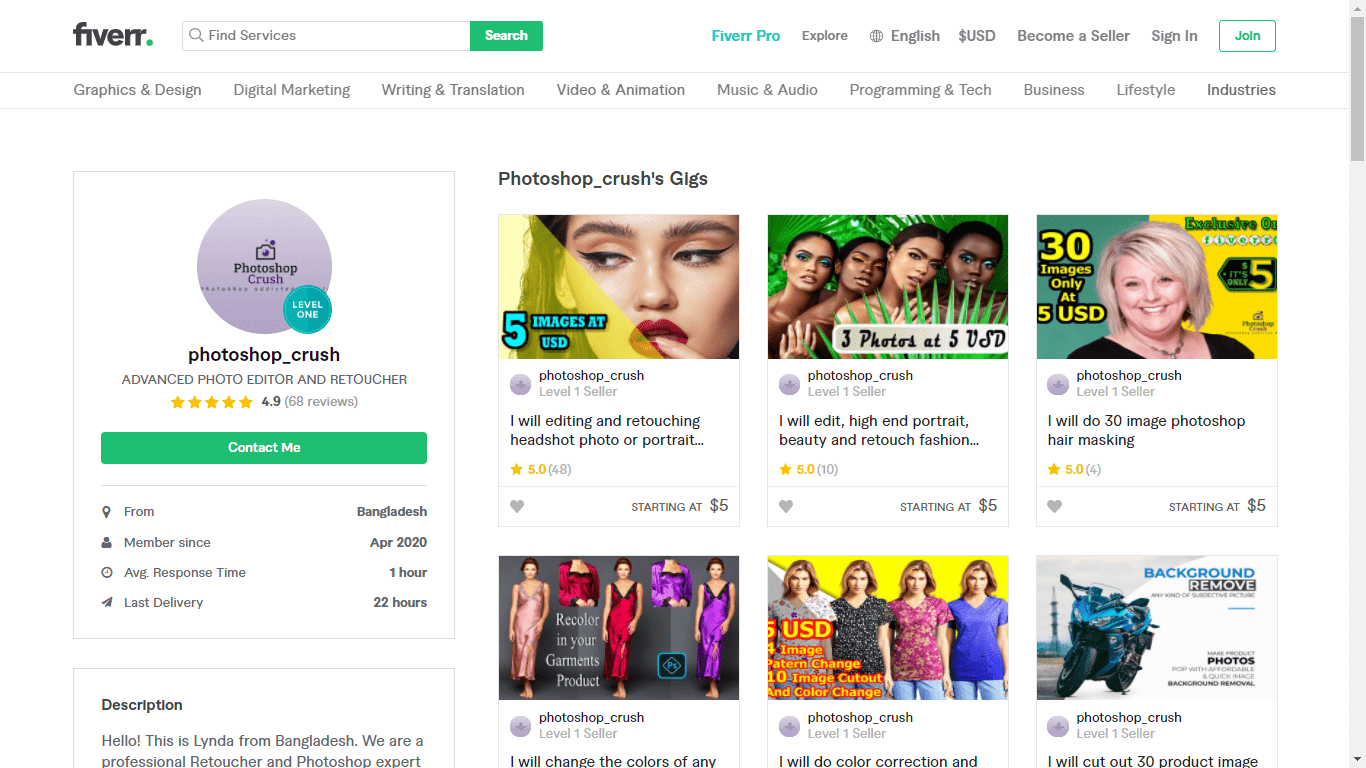1366x768 pixels.
Task: Open 'I will edit, high end portrait' title
Action: pos(879,431)
